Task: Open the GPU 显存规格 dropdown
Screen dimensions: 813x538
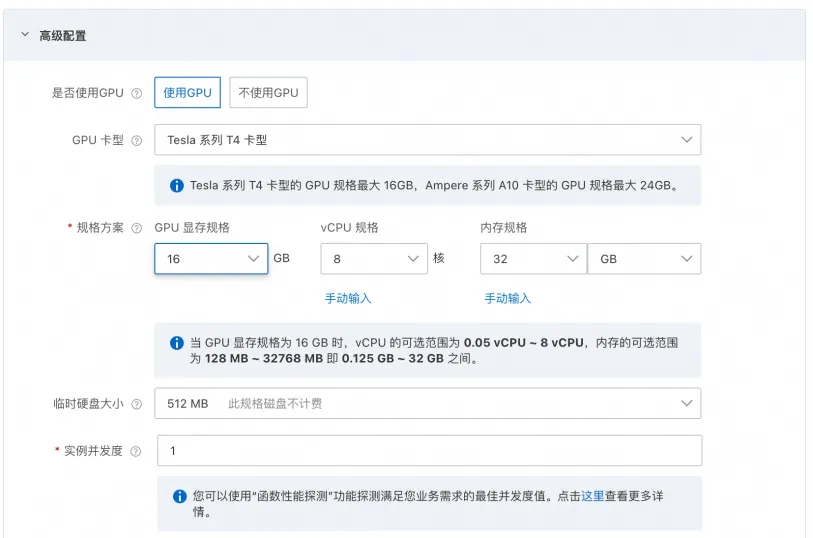Action: (x=211, y=259)
